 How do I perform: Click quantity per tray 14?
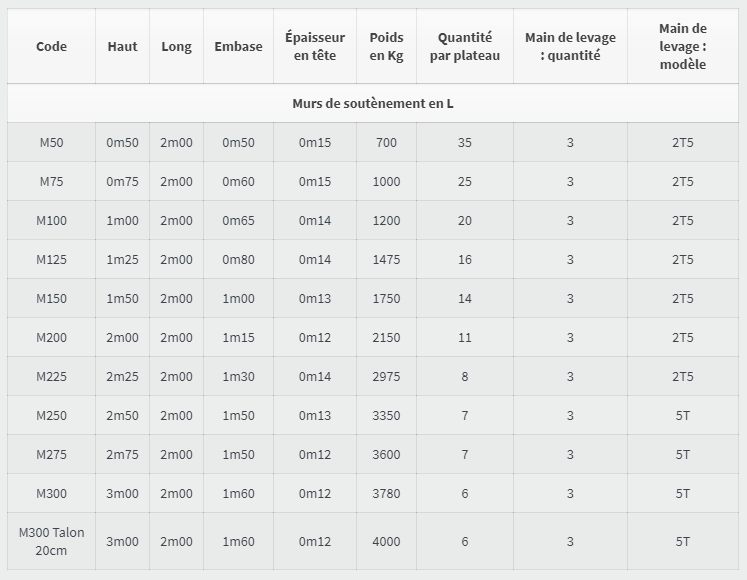pos(464,299)
